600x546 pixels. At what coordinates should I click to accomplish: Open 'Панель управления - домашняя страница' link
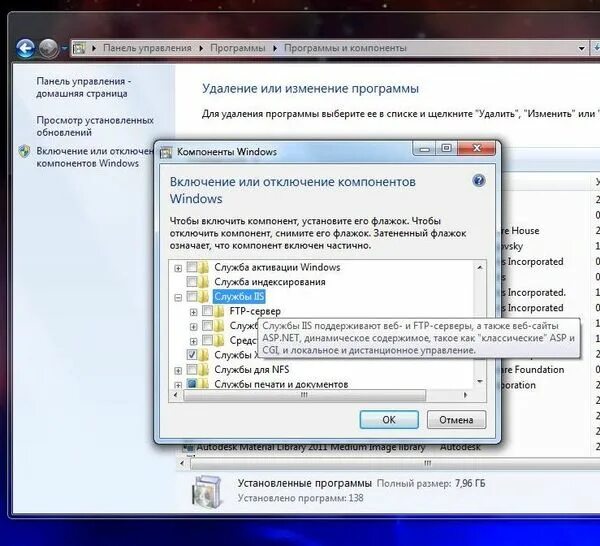[x=83, y=87]
